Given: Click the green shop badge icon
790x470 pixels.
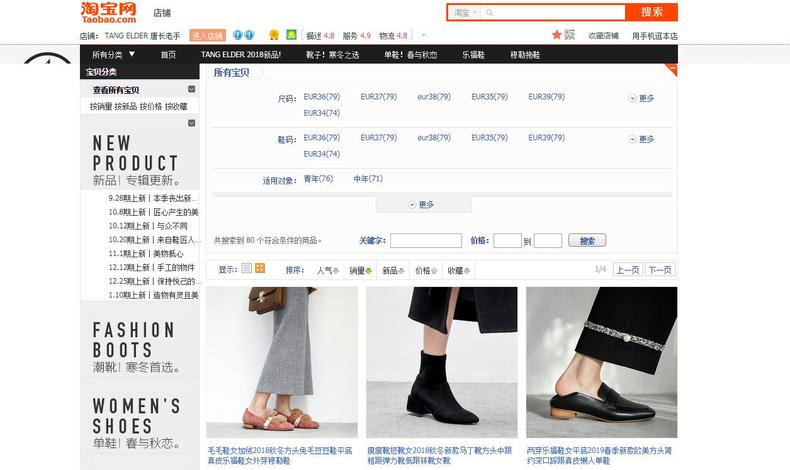Looking at the screenshot, I should [x=291, y=35].
